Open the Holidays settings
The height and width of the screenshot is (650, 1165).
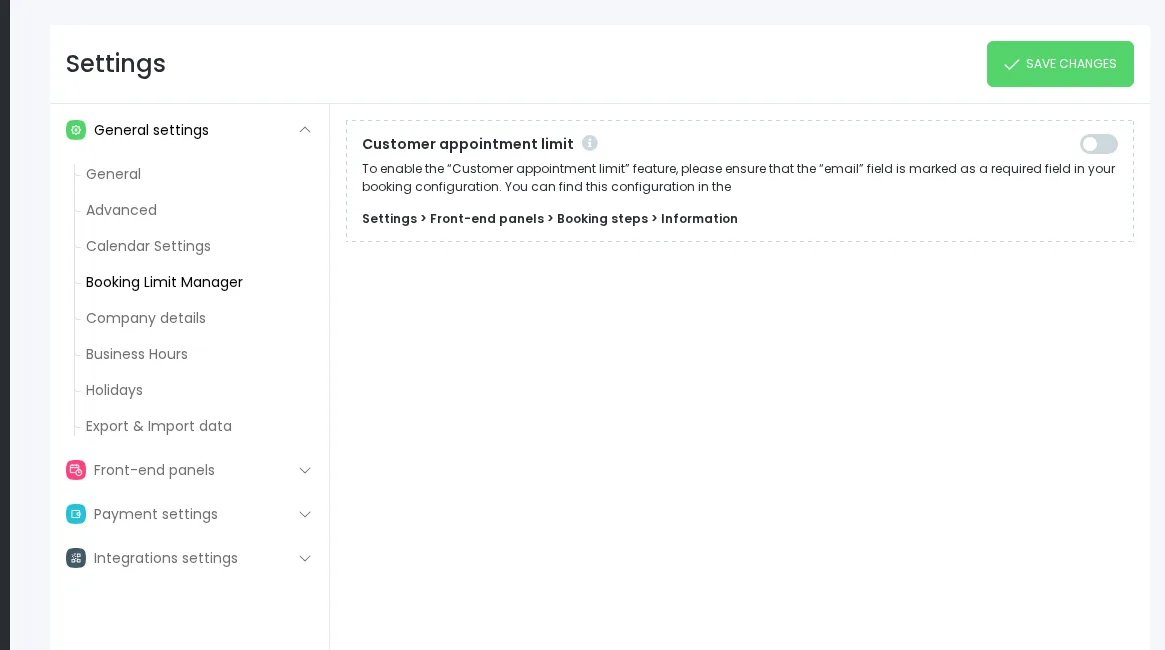pos(114,390)
